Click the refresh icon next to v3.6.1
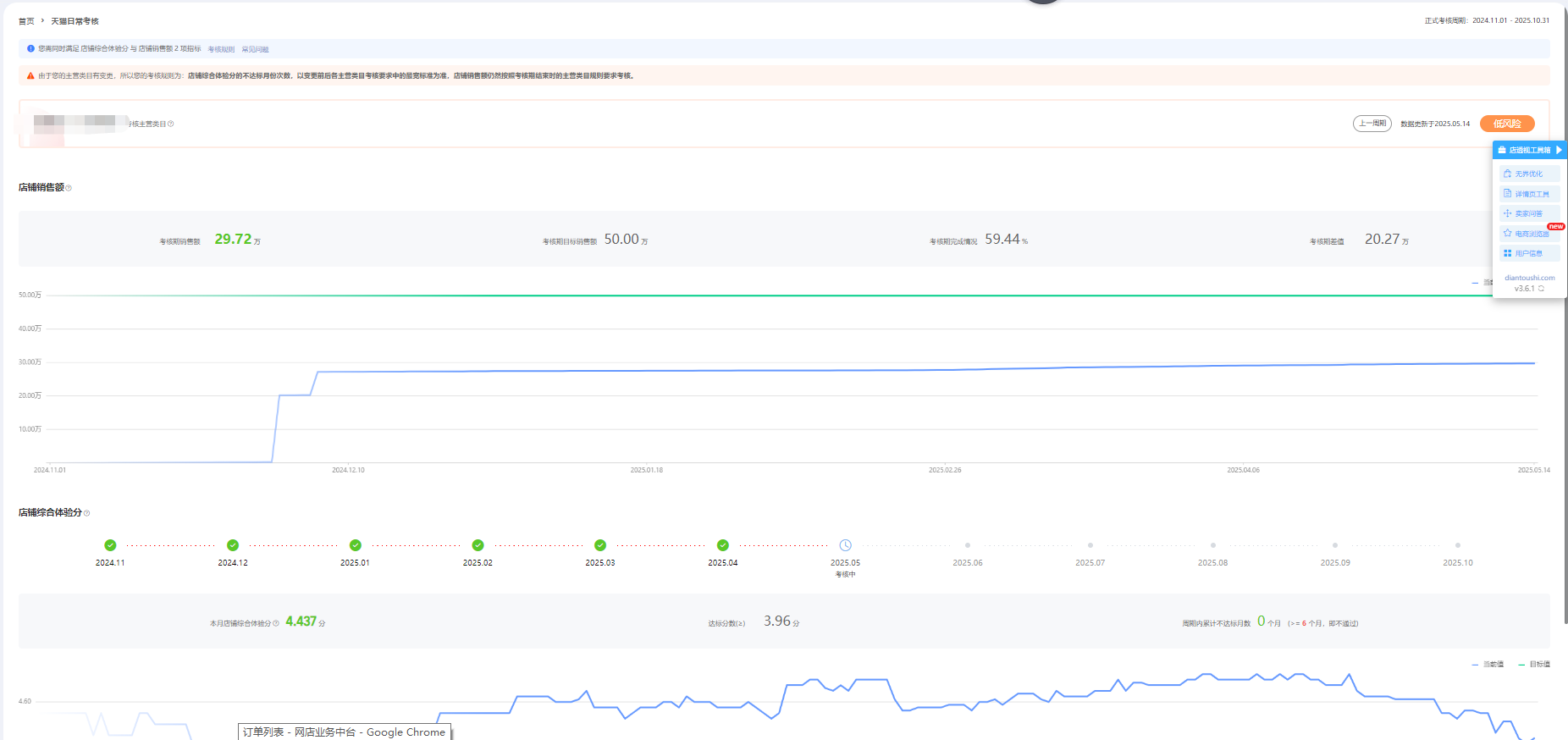The width and height of the screenshot is (1568, 740). (1541, 289)
